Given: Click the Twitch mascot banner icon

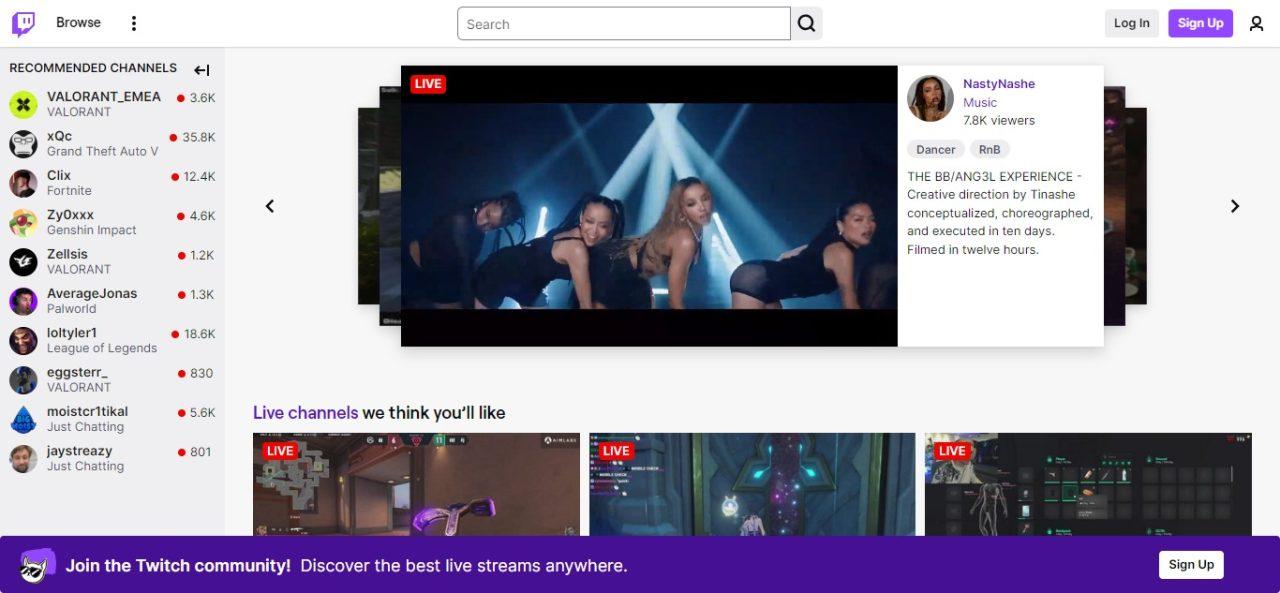Looking at the screenshot, I should pyautogui.click(x=38, y=565).
